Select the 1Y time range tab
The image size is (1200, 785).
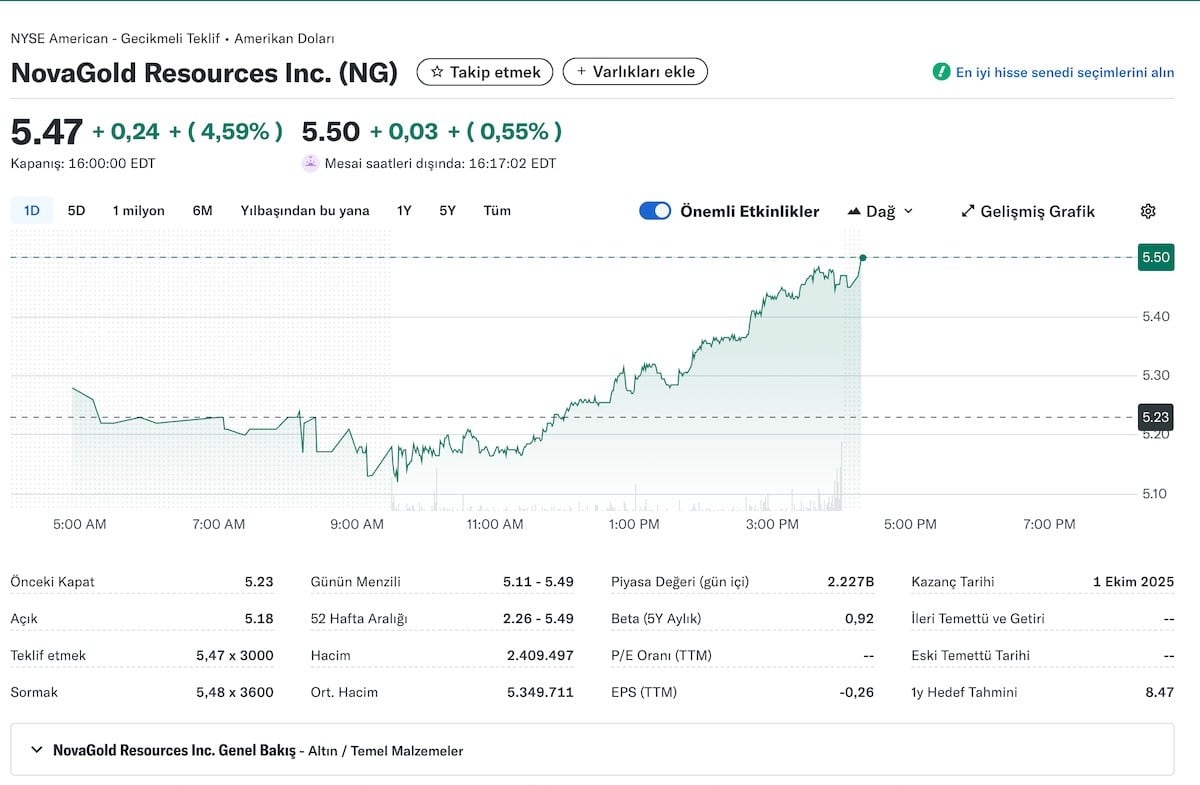(404, 211)
